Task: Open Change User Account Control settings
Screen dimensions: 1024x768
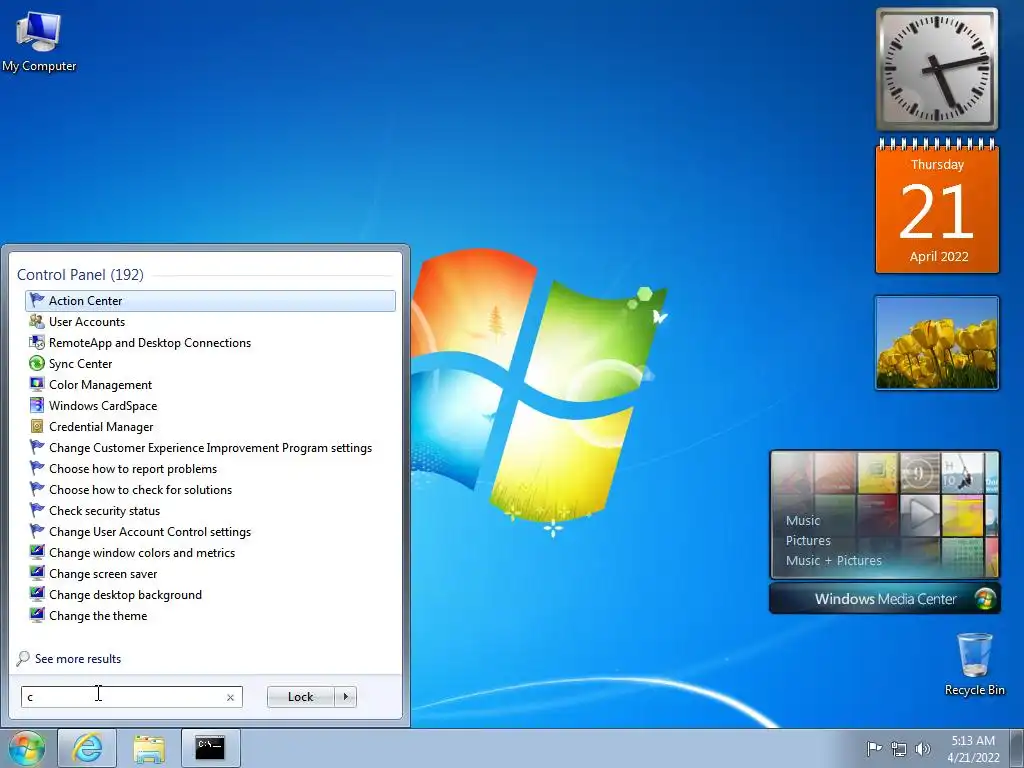Action: coord(210,531)
